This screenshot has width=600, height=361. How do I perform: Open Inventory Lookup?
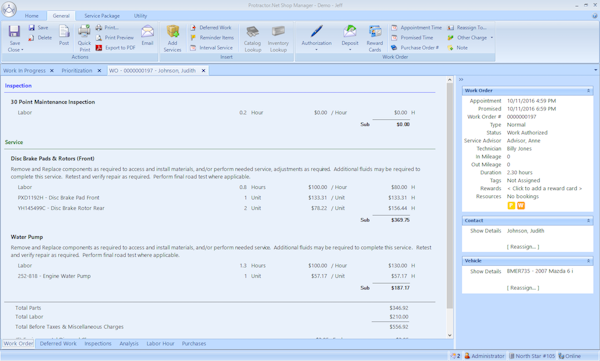pos(278,38)
